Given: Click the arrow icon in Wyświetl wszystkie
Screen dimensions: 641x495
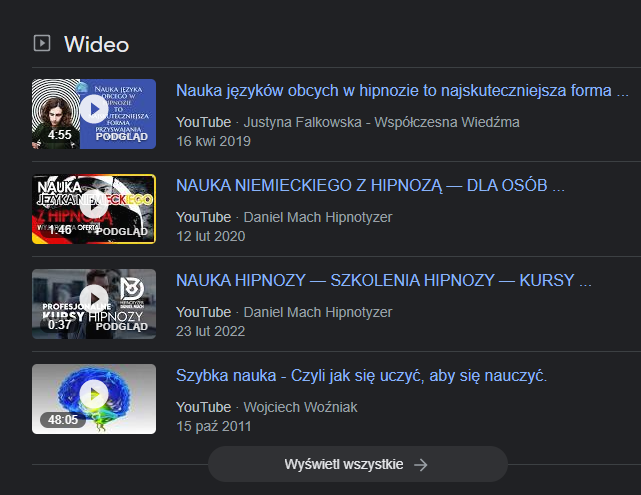Looking at the screenshot, I should coord(421,465).
